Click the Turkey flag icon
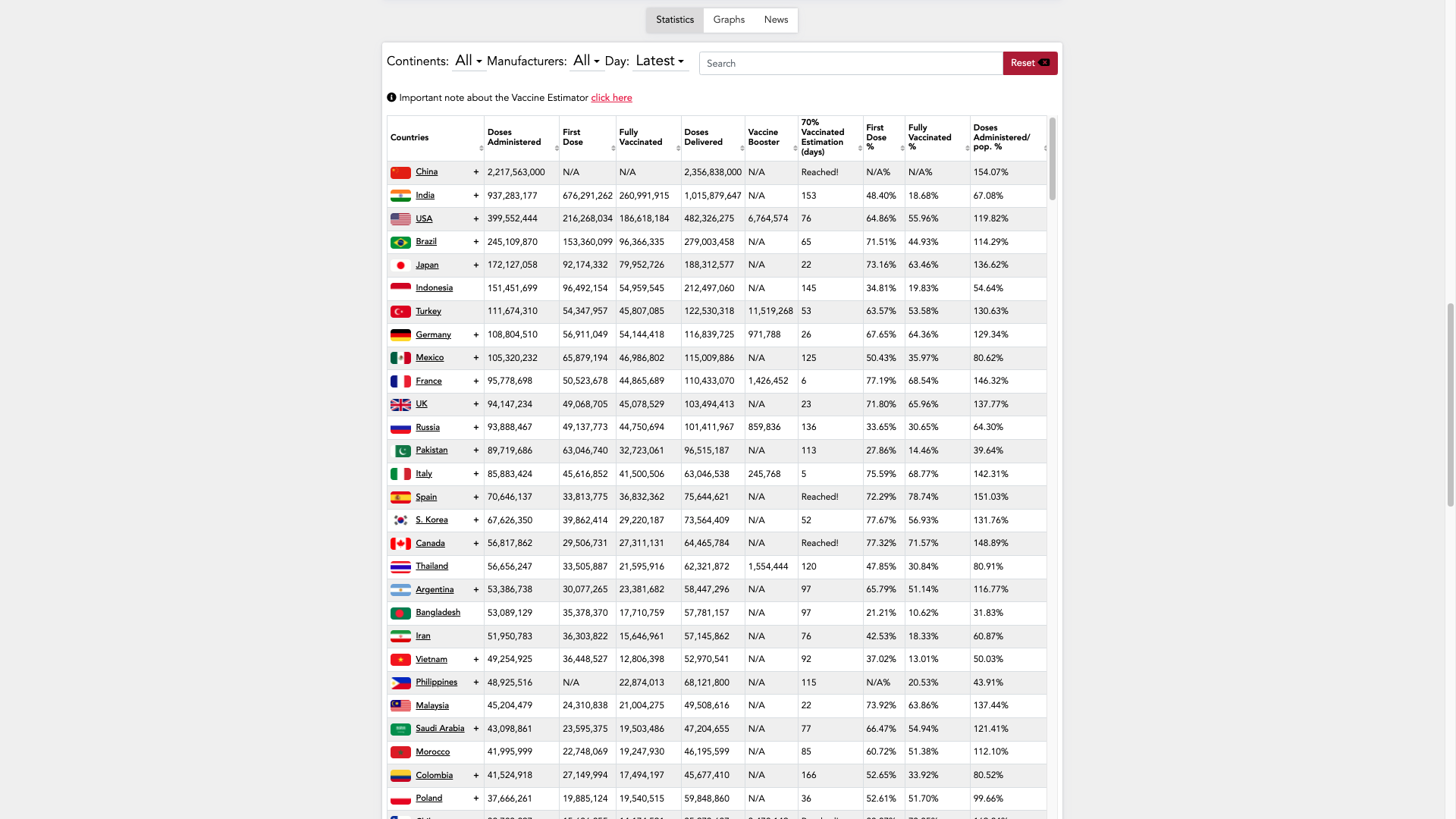Viewport: 1456px width, 819px height. click(400, 312)
